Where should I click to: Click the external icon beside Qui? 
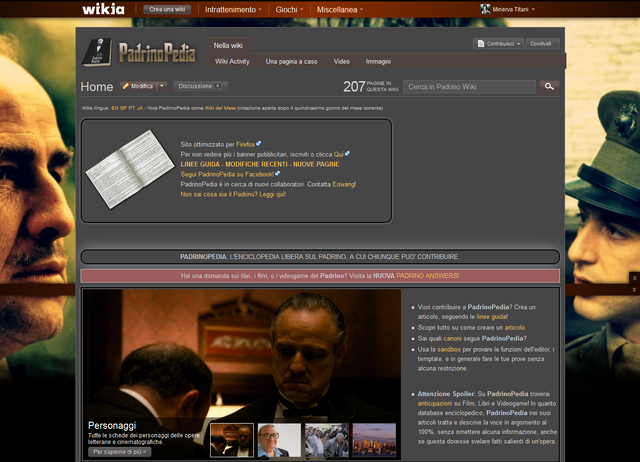(x=347, y=153)
